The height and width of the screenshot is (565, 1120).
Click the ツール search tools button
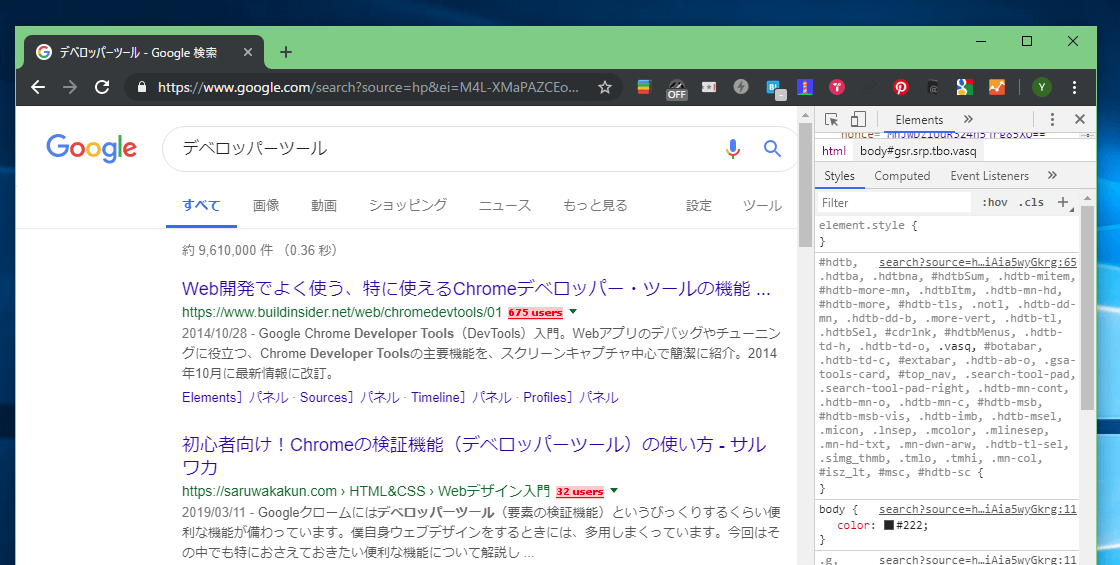[762, 206]
